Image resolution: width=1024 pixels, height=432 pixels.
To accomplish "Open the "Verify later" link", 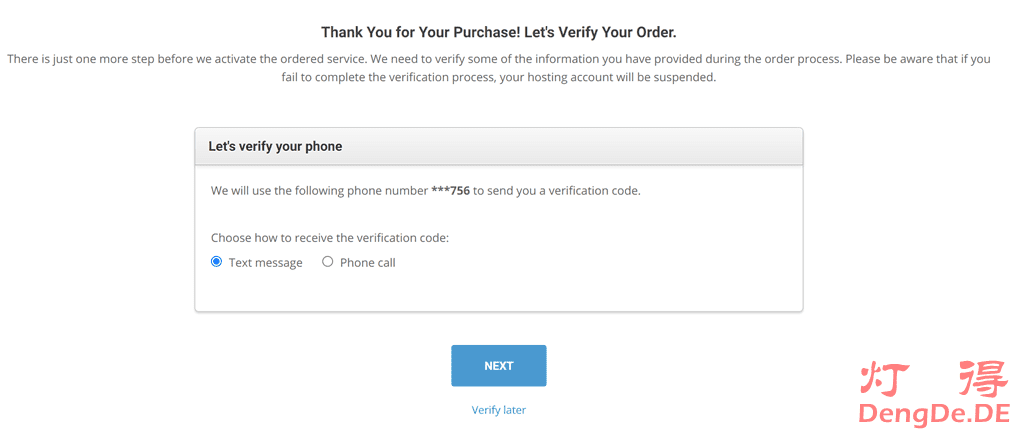I will (498, 410).
